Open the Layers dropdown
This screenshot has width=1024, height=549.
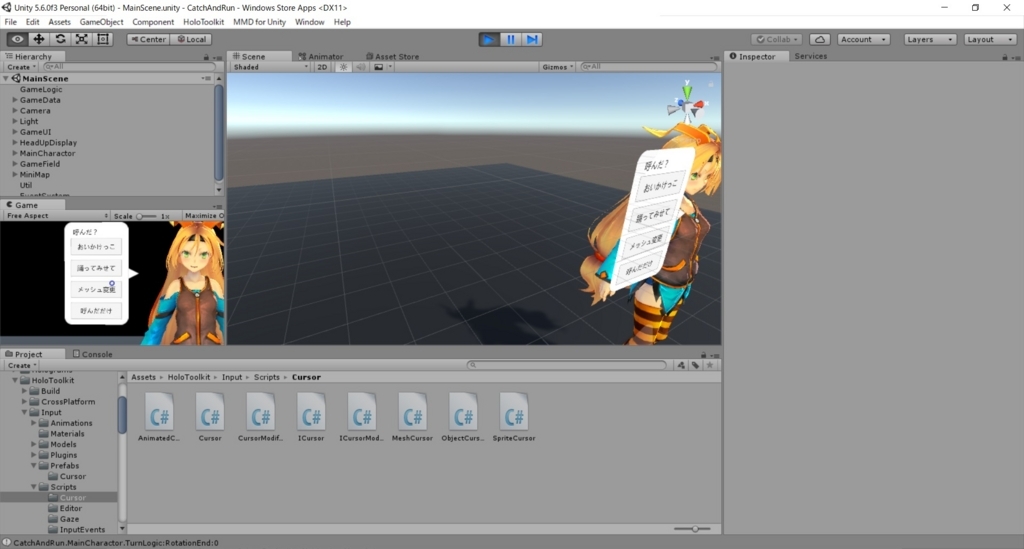click(x=930, y=39)
